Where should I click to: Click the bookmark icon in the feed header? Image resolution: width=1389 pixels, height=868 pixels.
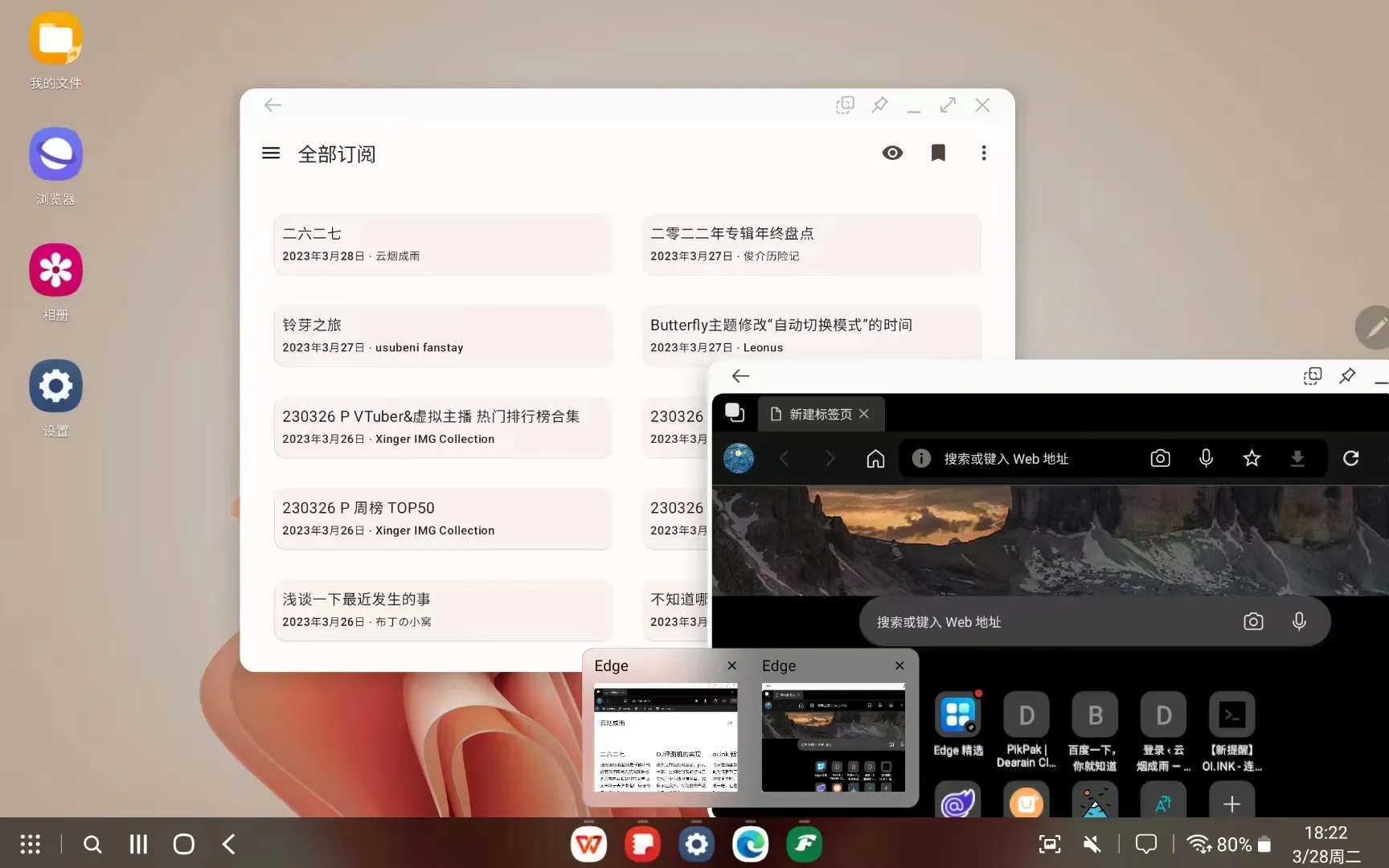938,153
